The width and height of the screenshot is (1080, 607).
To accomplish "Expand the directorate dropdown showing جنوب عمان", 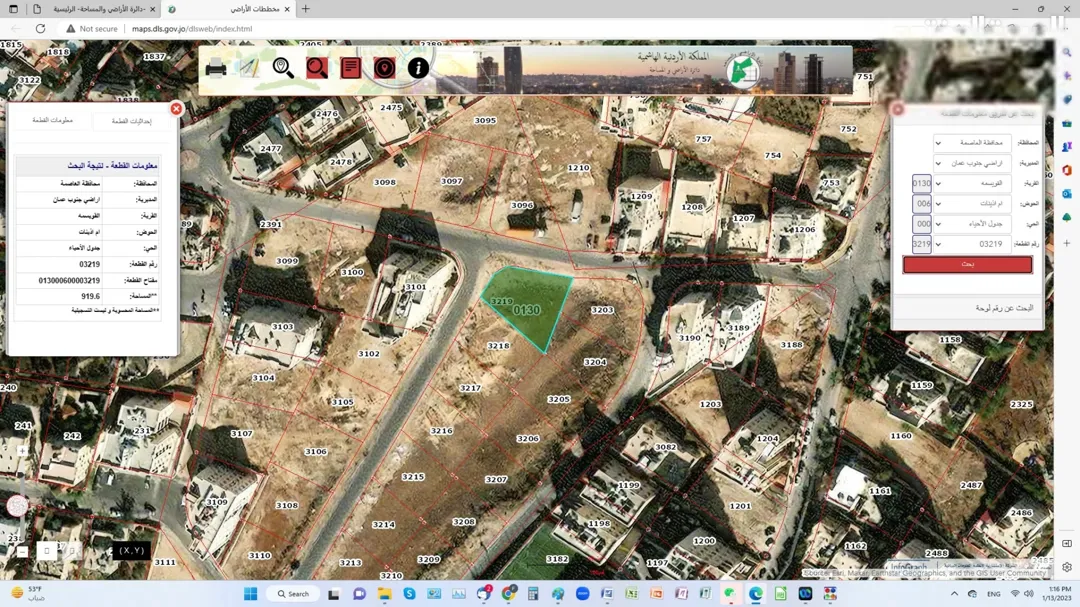I will coord(972,163).
